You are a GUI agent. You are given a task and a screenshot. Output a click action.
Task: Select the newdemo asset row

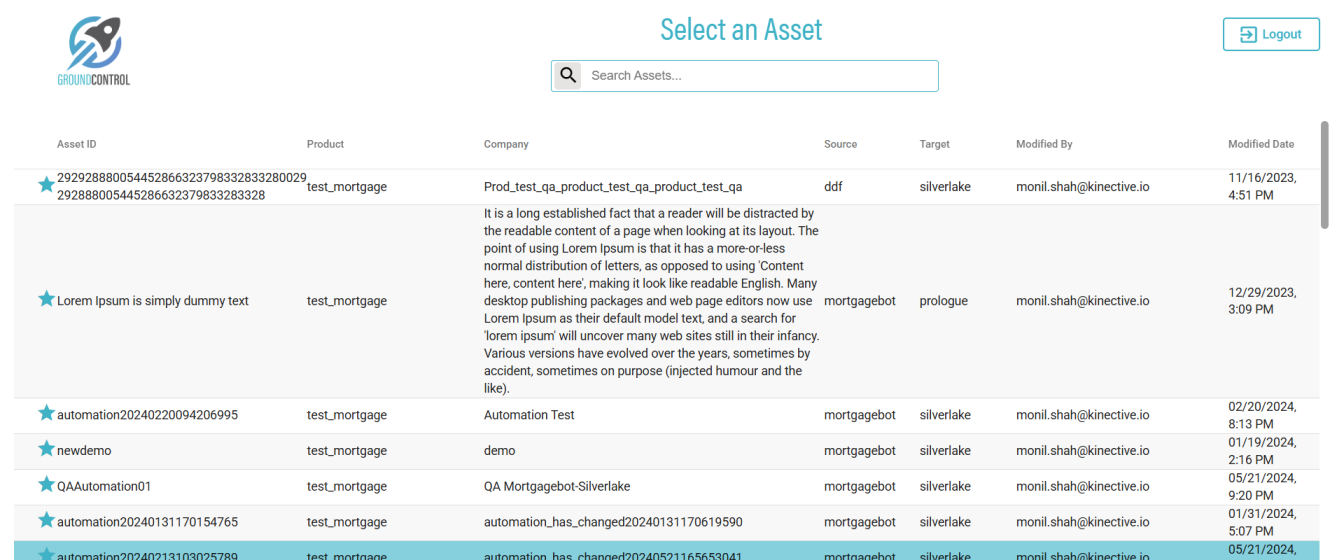[x=600, y=451]
